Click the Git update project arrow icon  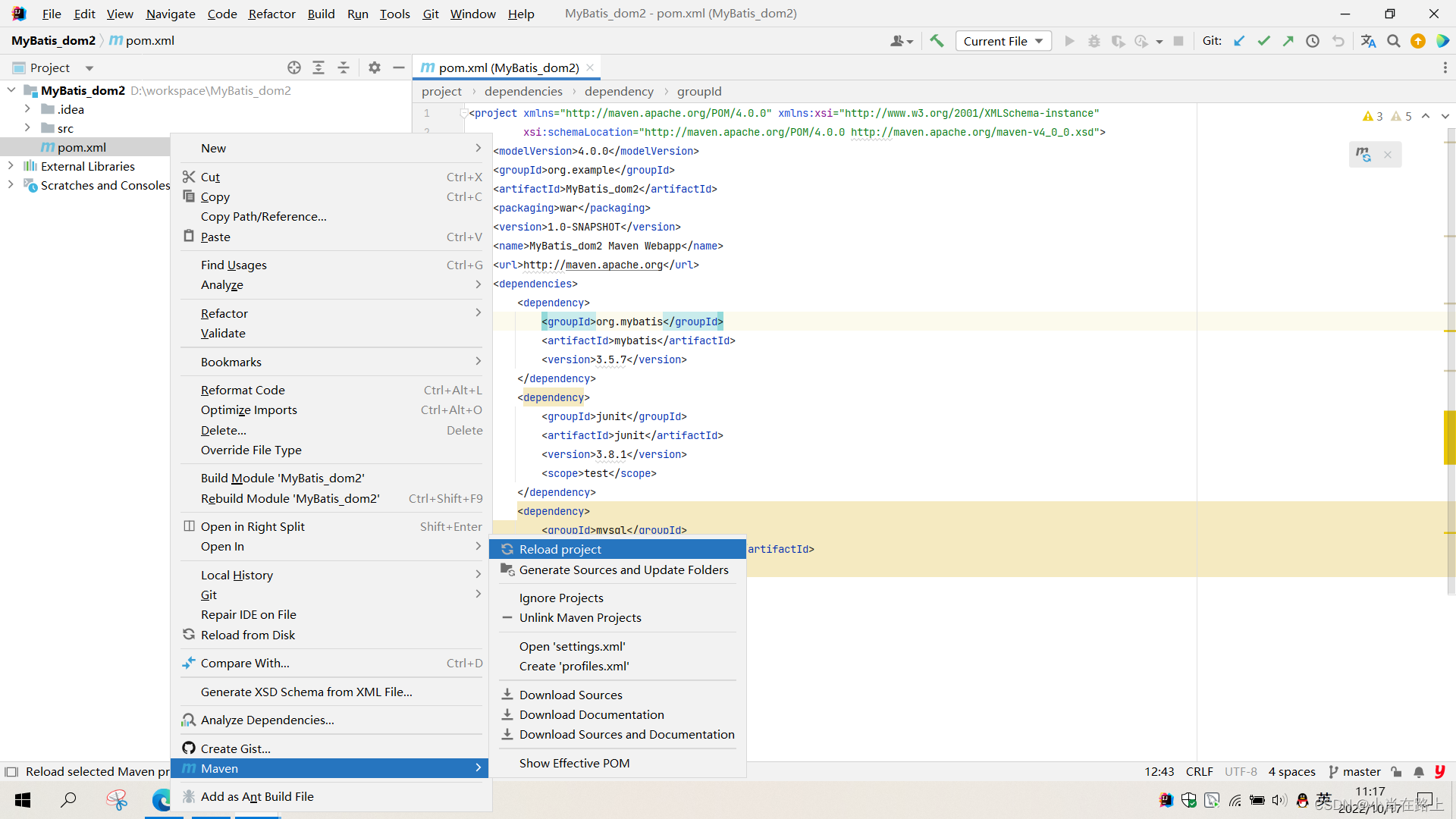(1239, 41)
